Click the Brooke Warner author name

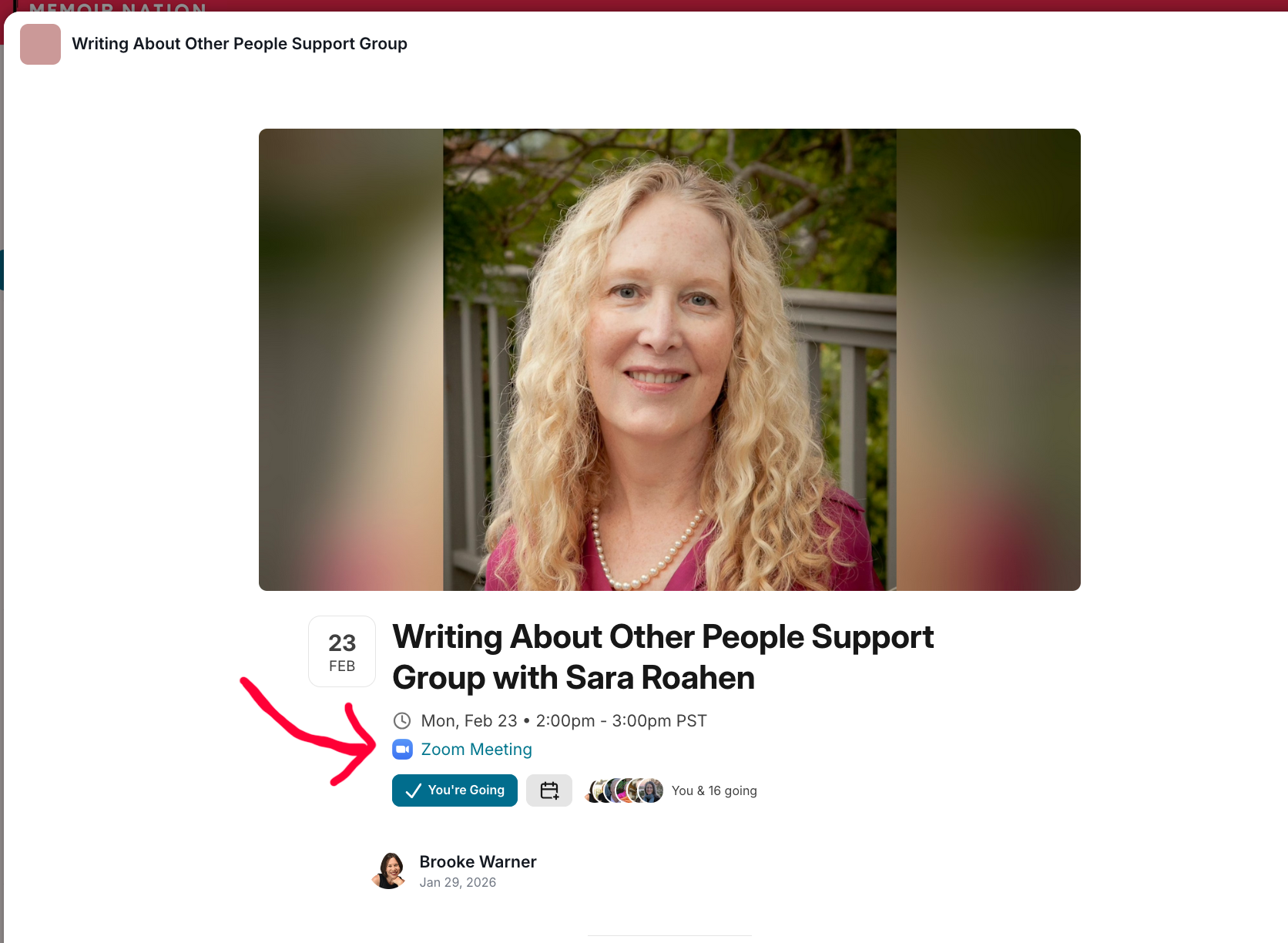click(478, 862)
